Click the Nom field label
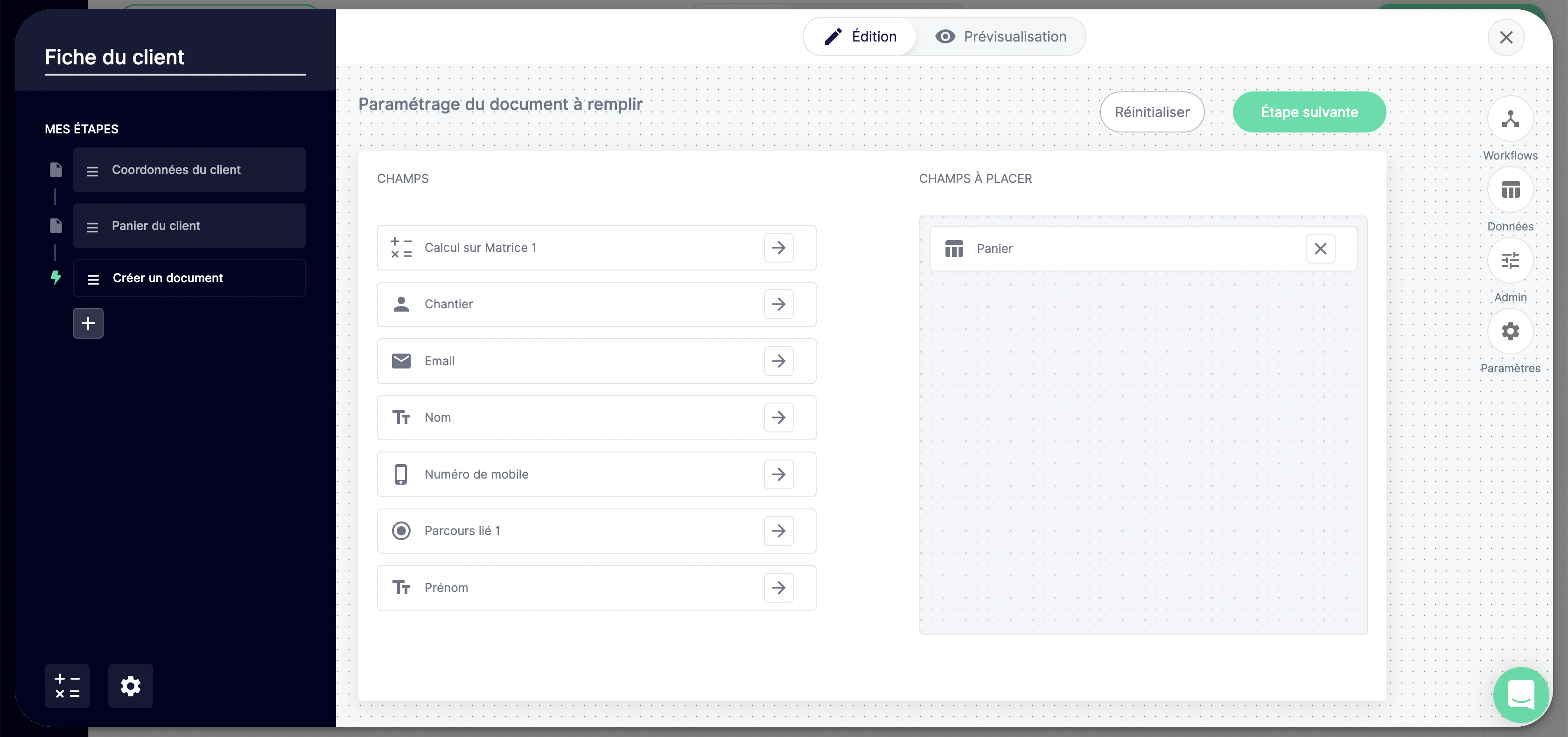 (x=438, y=417)
